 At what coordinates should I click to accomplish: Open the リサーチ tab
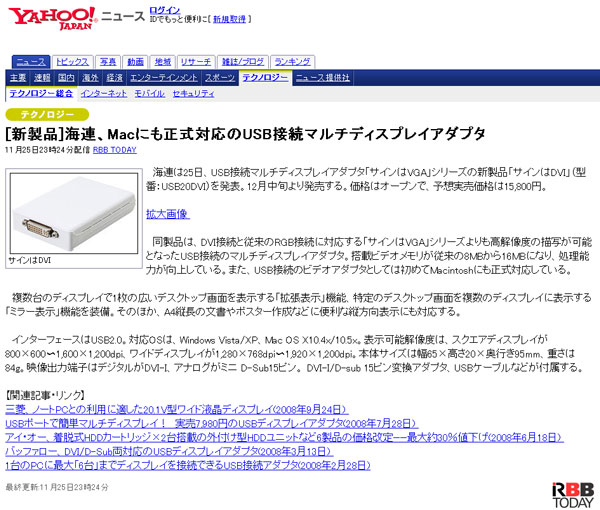(196, 62)
